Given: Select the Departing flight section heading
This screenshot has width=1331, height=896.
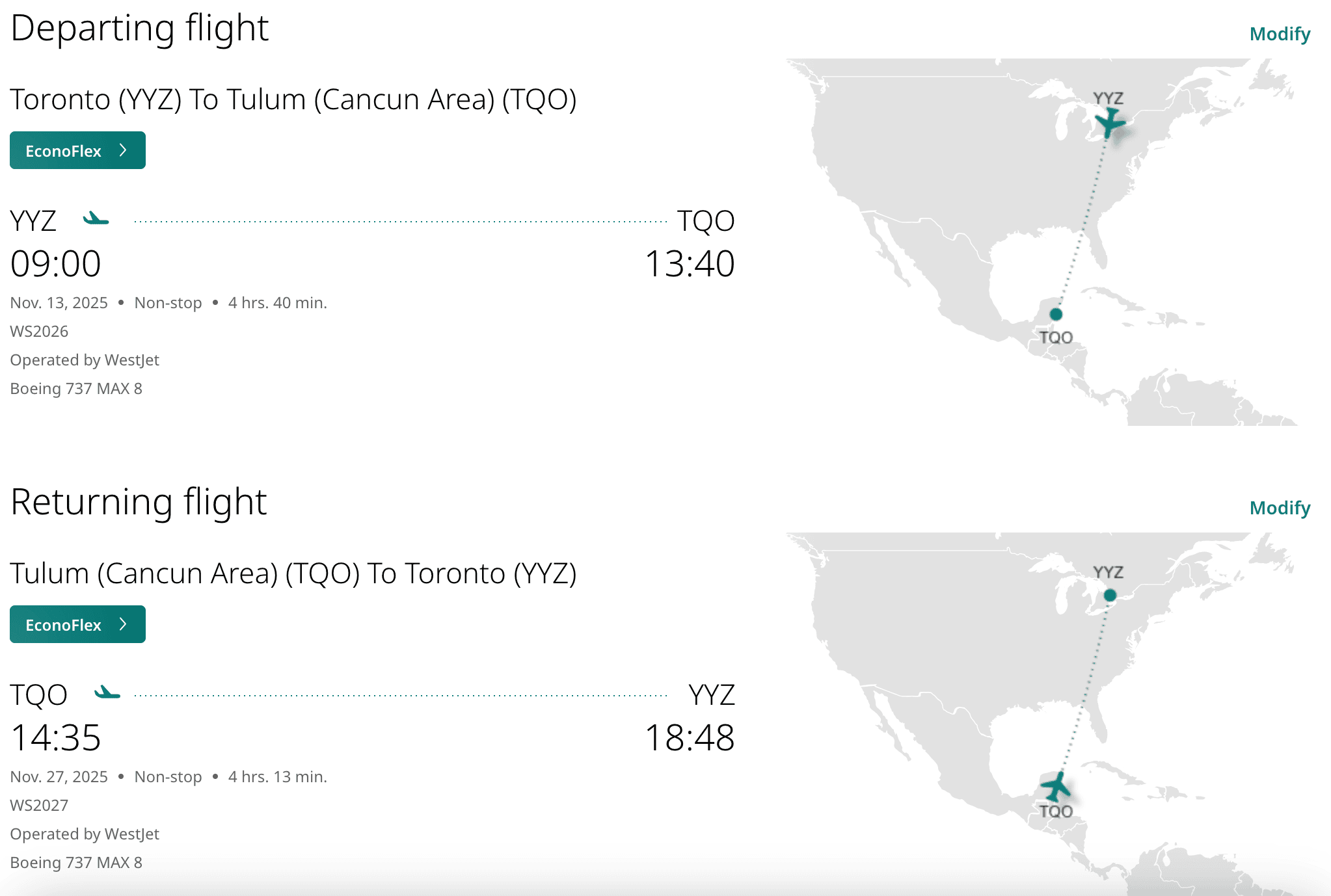Looking at the screenshot, I should point(140,27).
